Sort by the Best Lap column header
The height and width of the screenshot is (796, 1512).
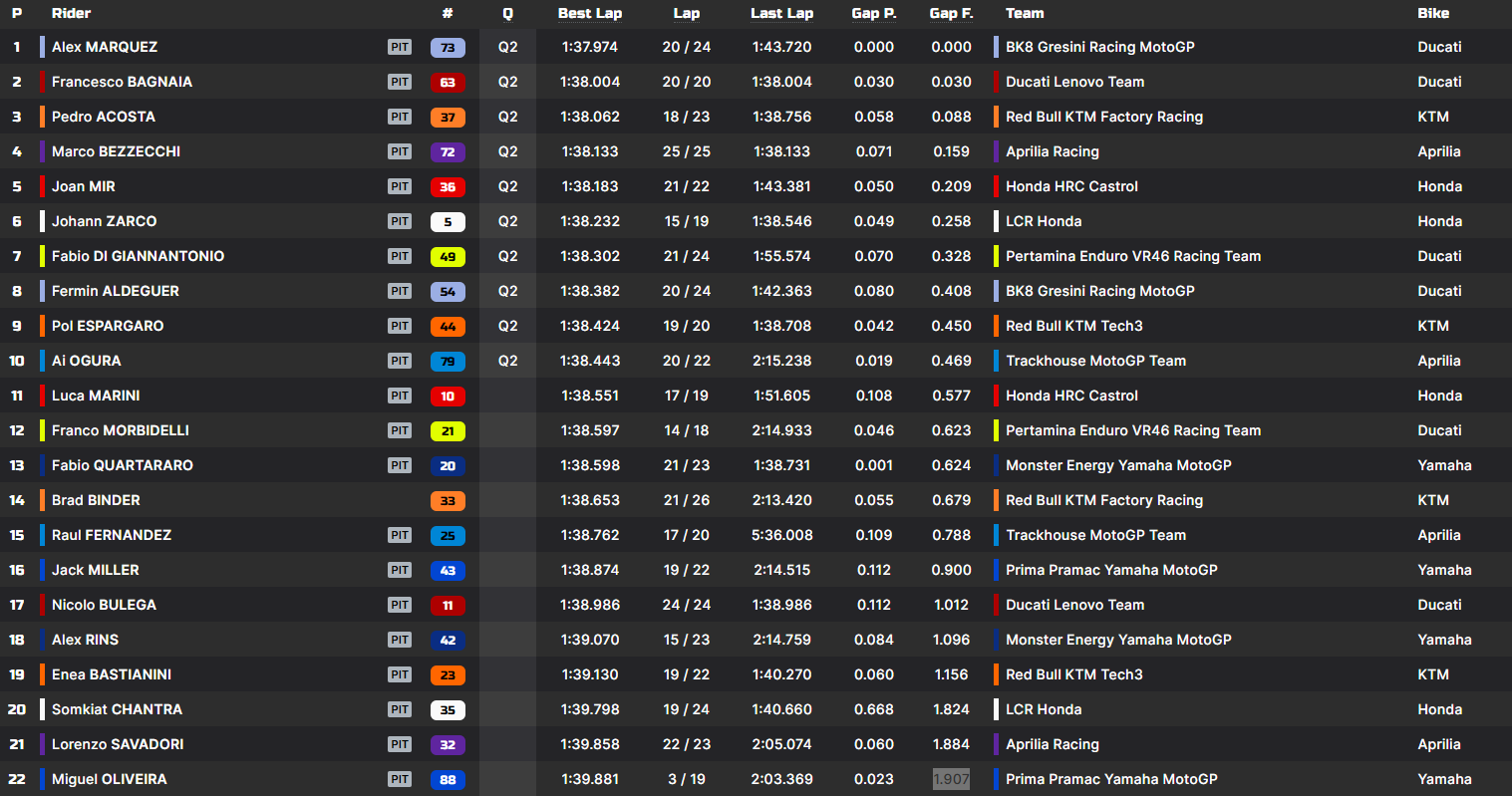[589, 13]
